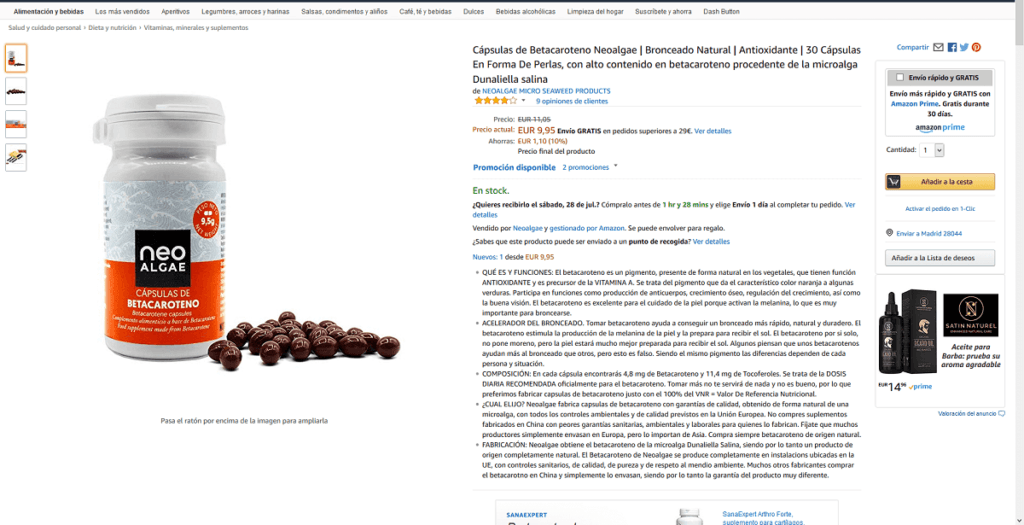This screenshot has width=1024, height=525.
Task: Select the second product thumbnail
Action: (16, 91)
